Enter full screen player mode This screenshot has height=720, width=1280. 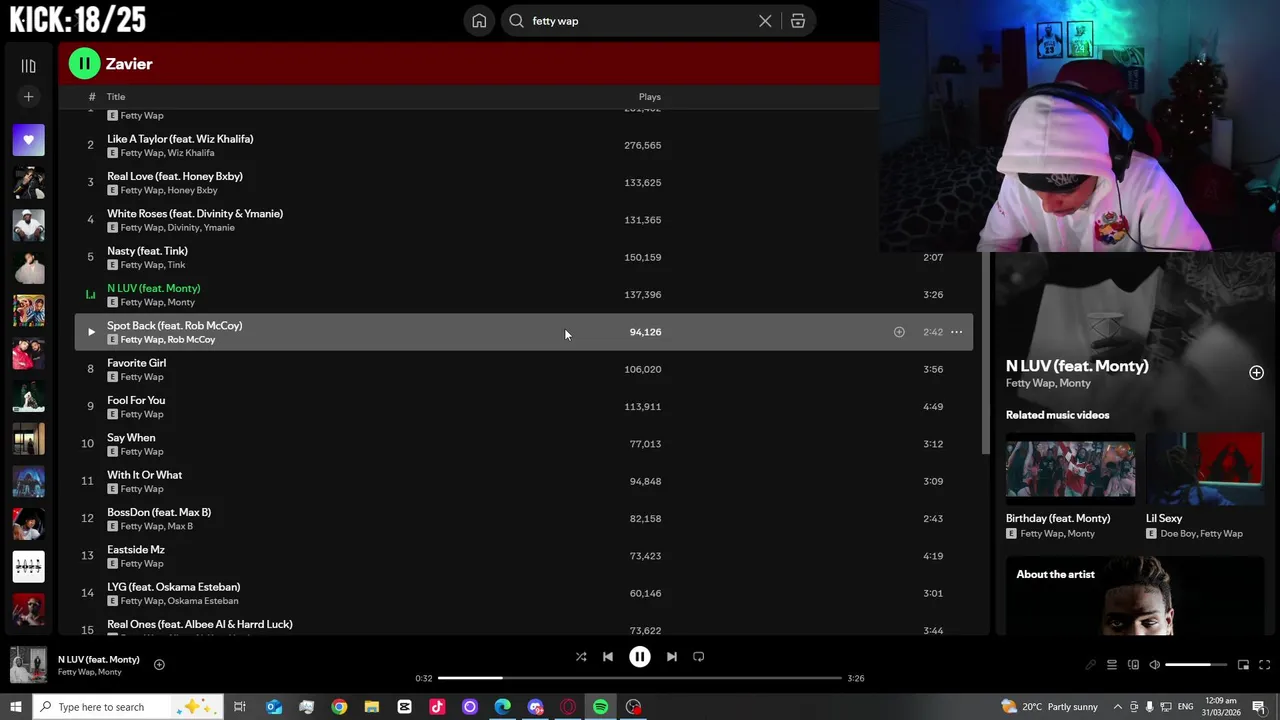pos(1264,665)
